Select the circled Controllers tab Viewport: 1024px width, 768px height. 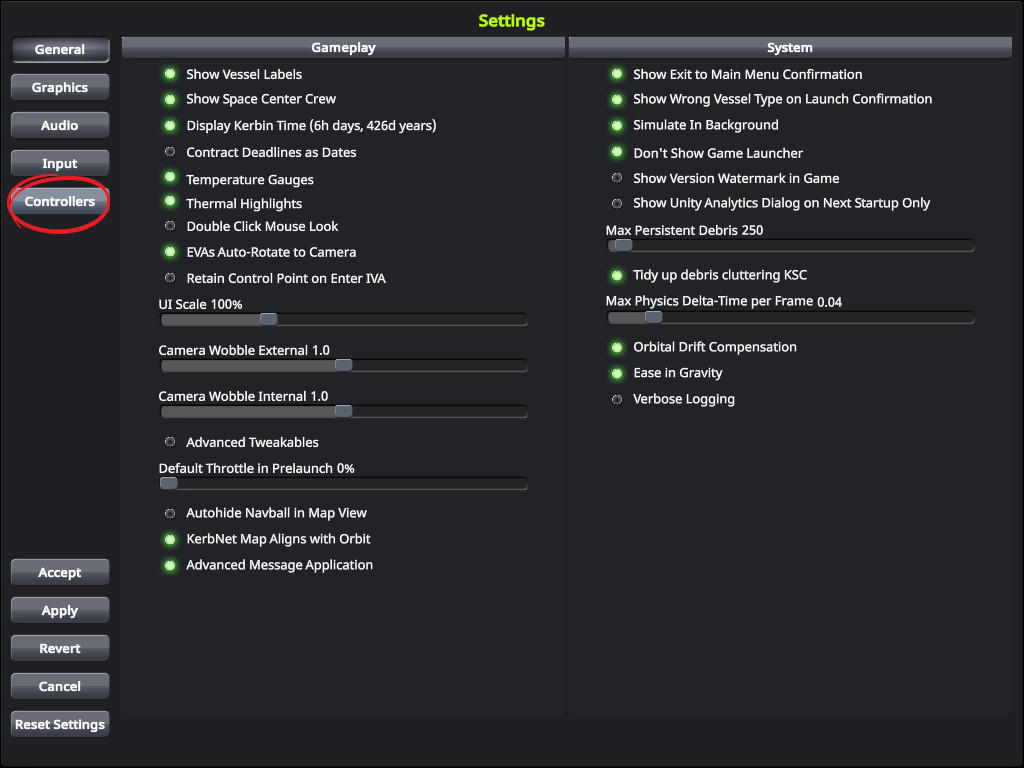coord(60,202)
